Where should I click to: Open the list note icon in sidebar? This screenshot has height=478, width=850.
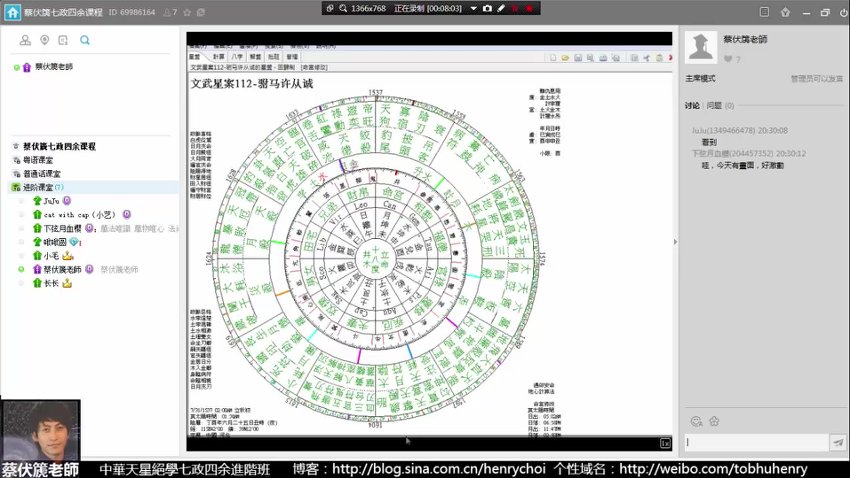[x=63, y=40]
